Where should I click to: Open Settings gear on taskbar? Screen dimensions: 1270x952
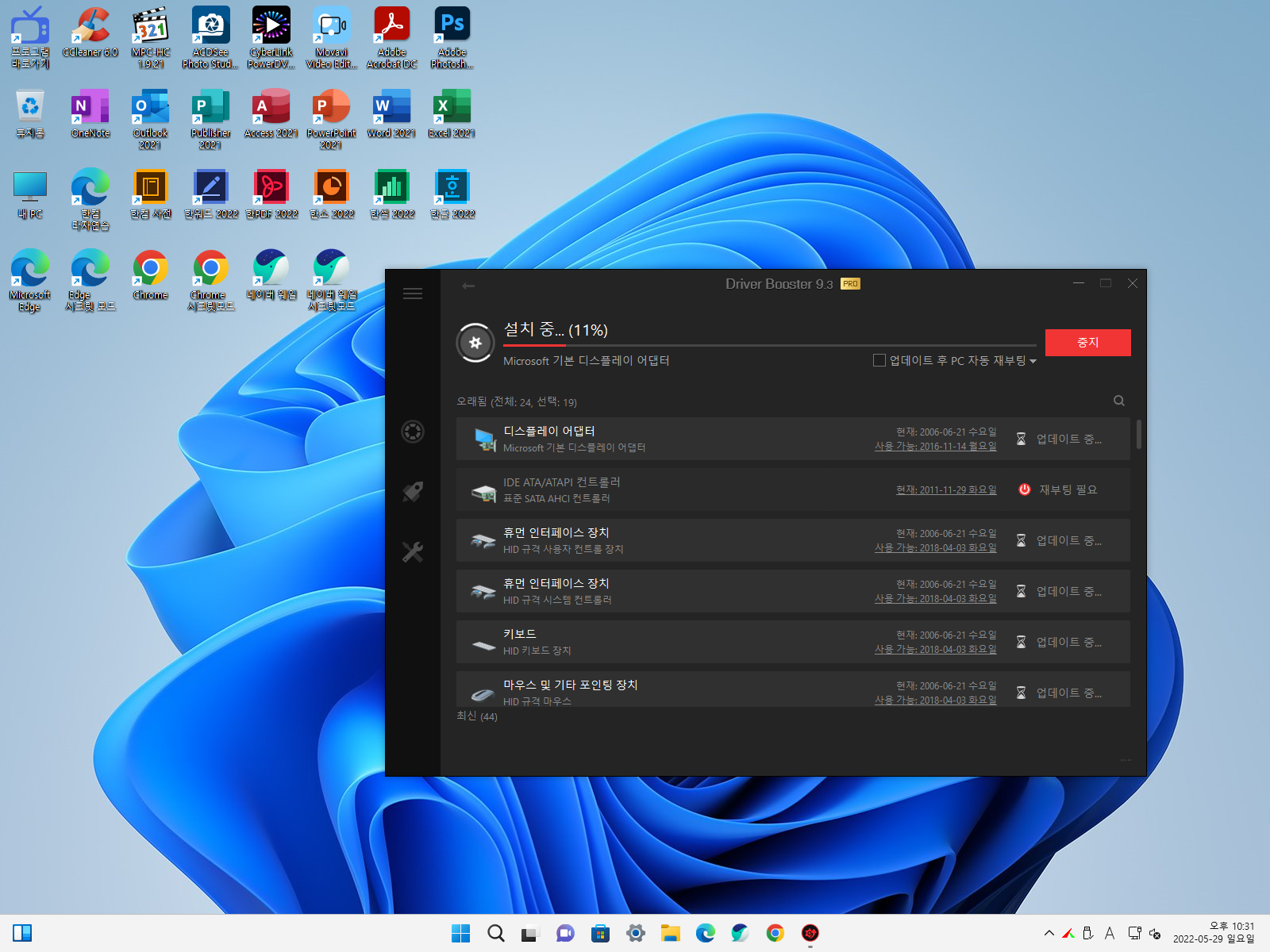pos(636,933)
